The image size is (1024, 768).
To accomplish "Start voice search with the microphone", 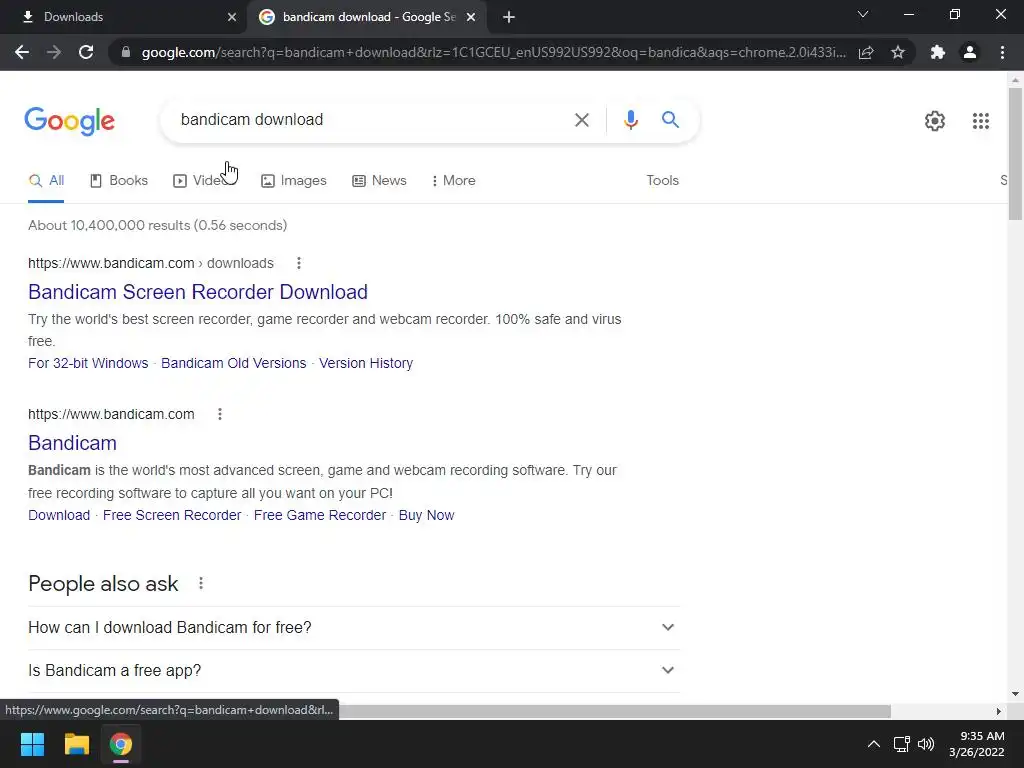I will 630,120.
